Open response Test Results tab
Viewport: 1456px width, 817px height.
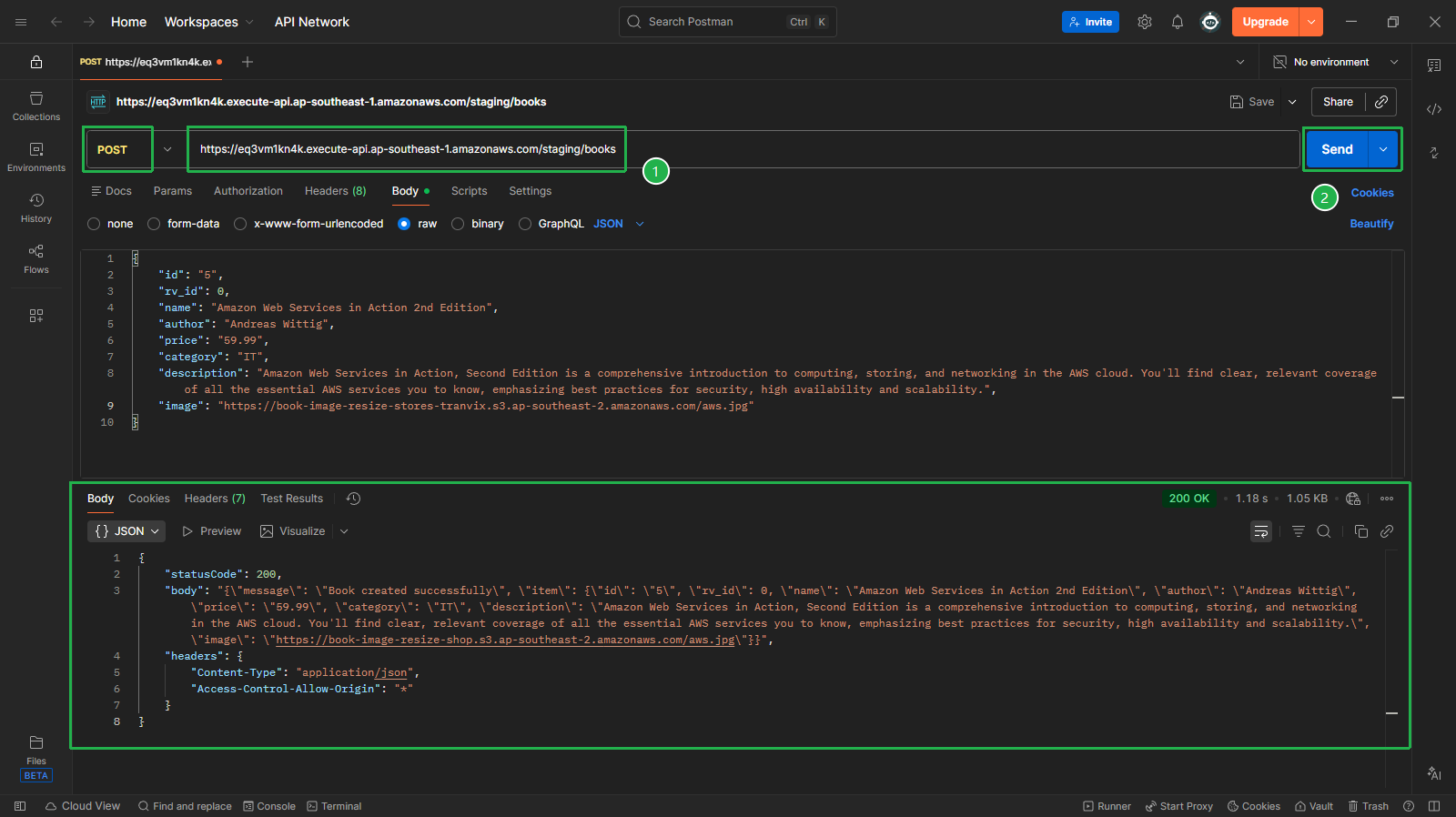292,499
